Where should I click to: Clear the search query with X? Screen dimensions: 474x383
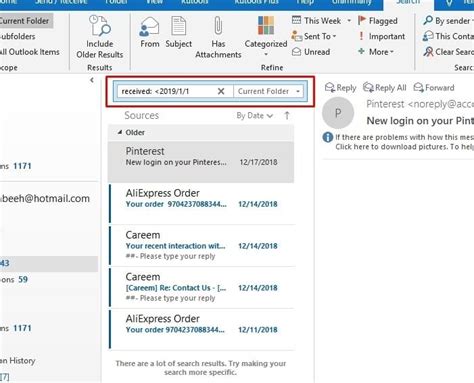[x=221, y=91]
